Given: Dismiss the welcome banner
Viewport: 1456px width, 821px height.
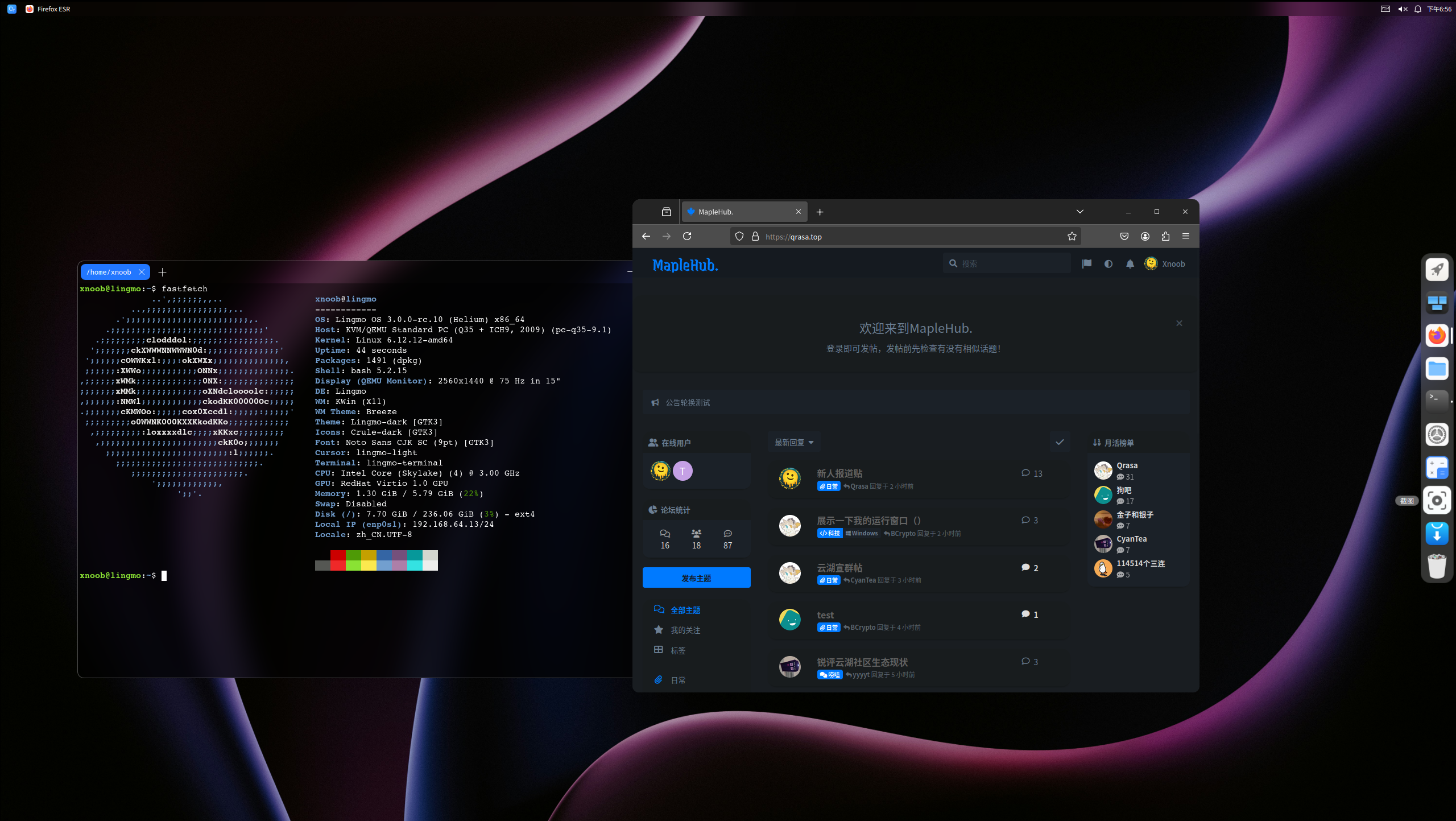Looking at the screenshot, I should [x=1179, y=323].
